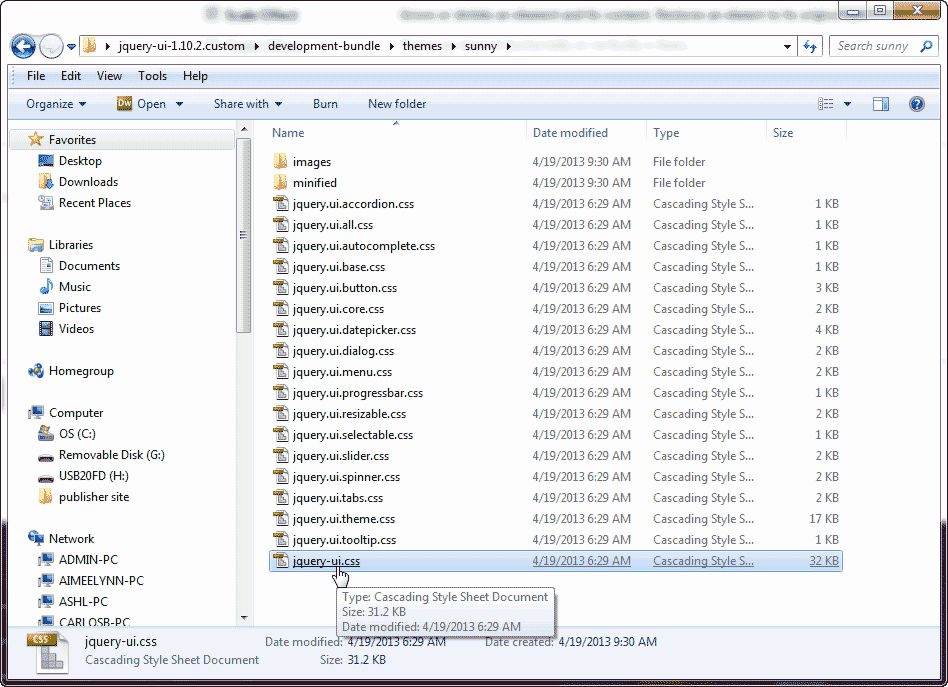Image resolution: width=948 pixels, height=687 pixels.
Task: Click the minified folder icon
Action: coord(281,183)
